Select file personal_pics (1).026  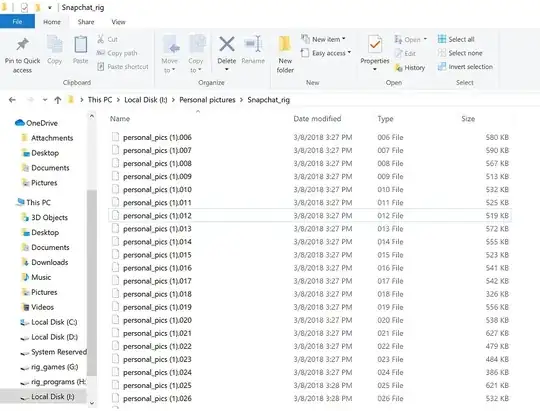coord(310,398)
